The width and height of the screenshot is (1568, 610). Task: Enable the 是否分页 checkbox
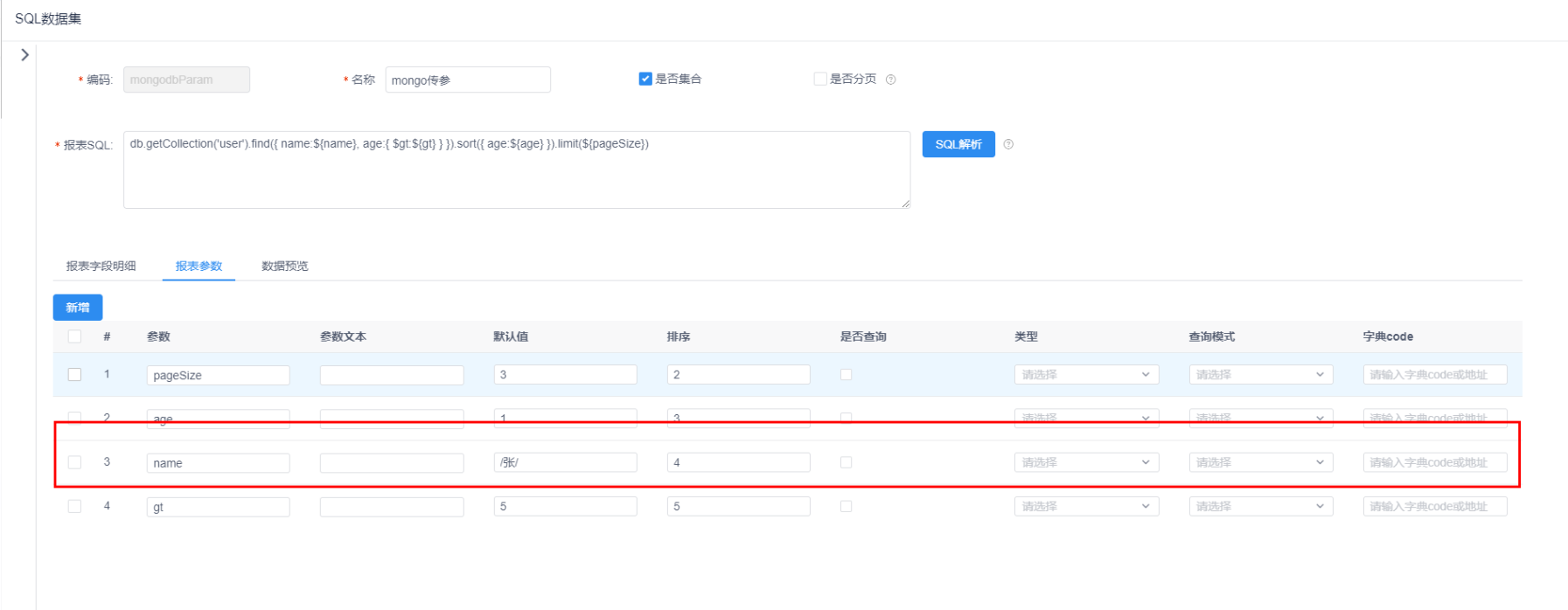[x=820, y=79]
